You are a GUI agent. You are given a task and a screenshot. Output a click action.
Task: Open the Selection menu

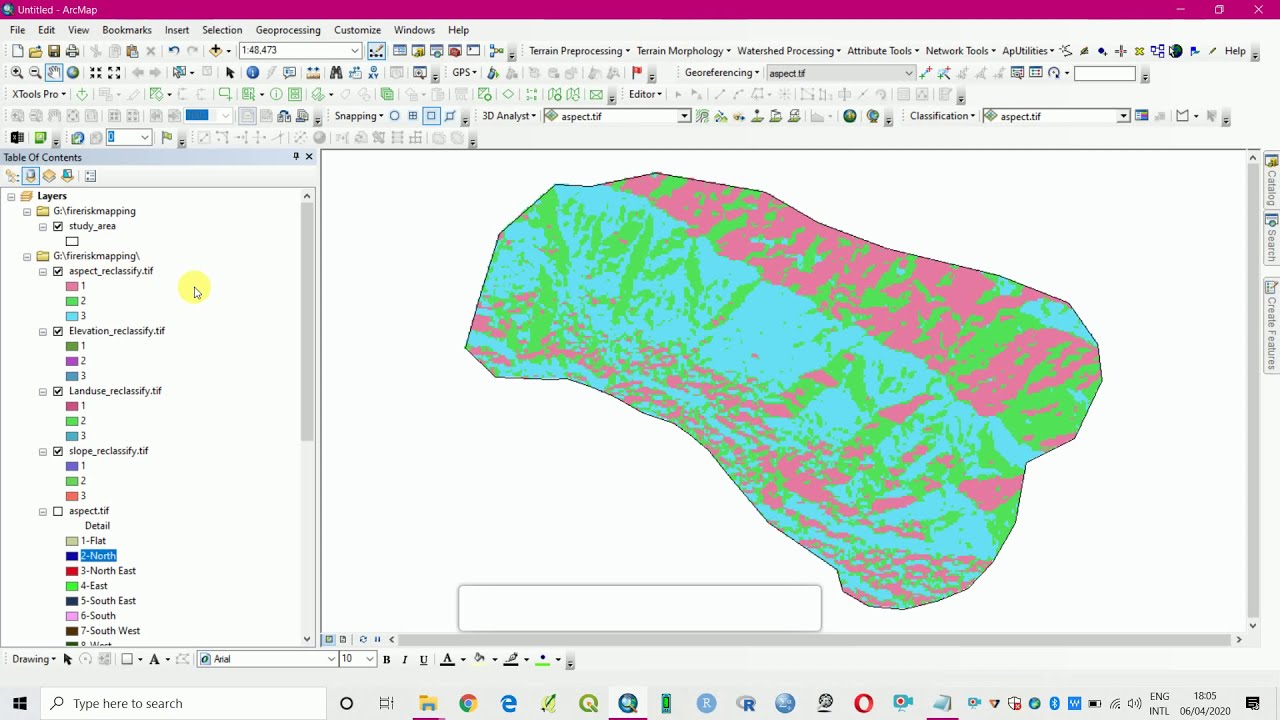[222, 30]
